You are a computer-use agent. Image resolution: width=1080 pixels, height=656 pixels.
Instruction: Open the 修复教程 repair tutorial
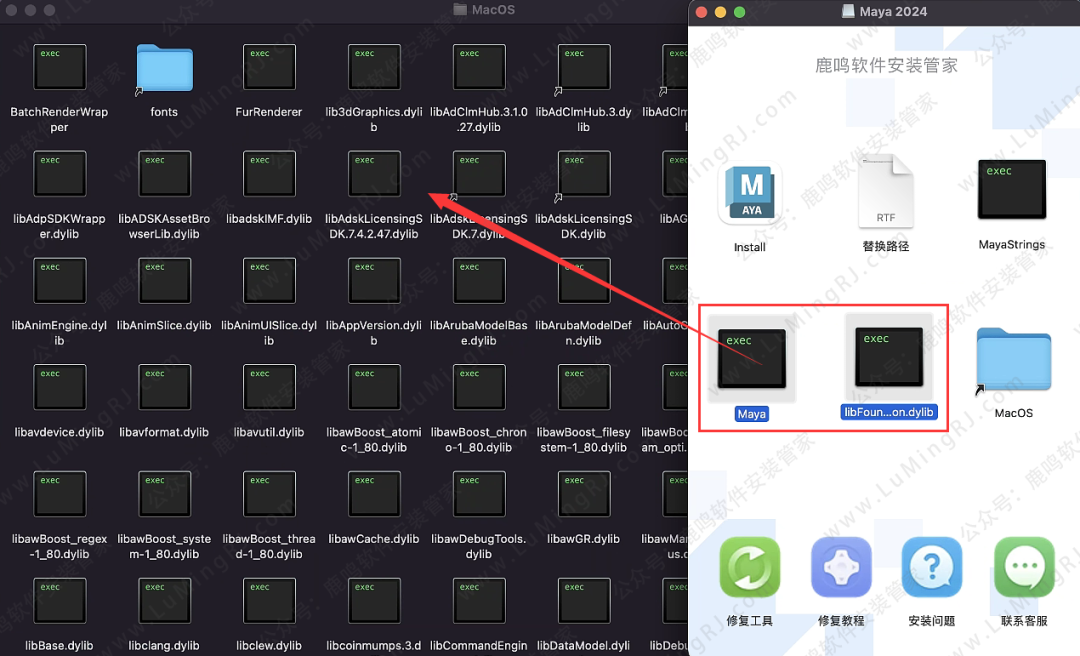841,568
